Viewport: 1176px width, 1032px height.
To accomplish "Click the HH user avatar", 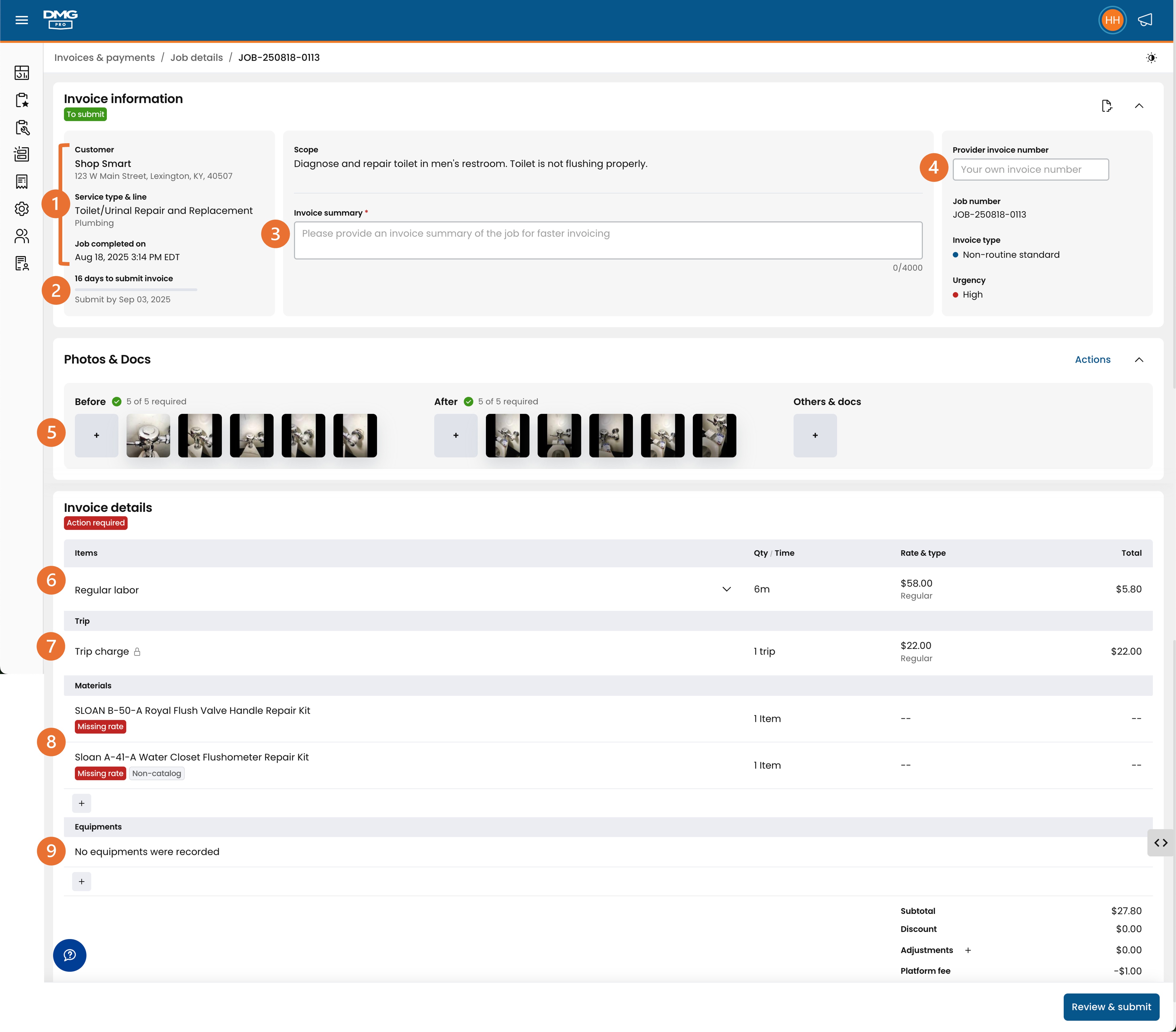I will click(x=1112, y=20).
